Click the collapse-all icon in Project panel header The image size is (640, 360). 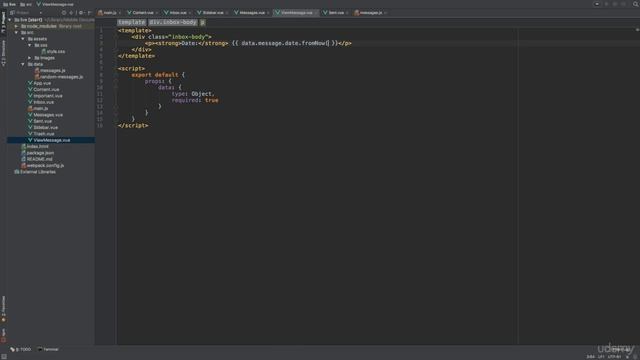[71, 13]
